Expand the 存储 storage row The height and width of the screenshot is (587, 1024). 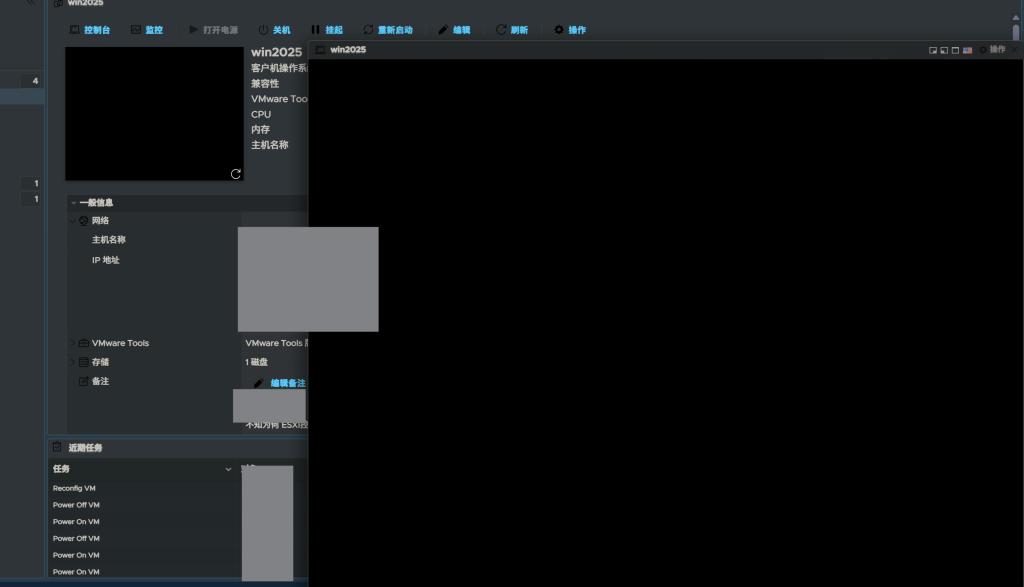pyautogui.click(x=73, y=362)
